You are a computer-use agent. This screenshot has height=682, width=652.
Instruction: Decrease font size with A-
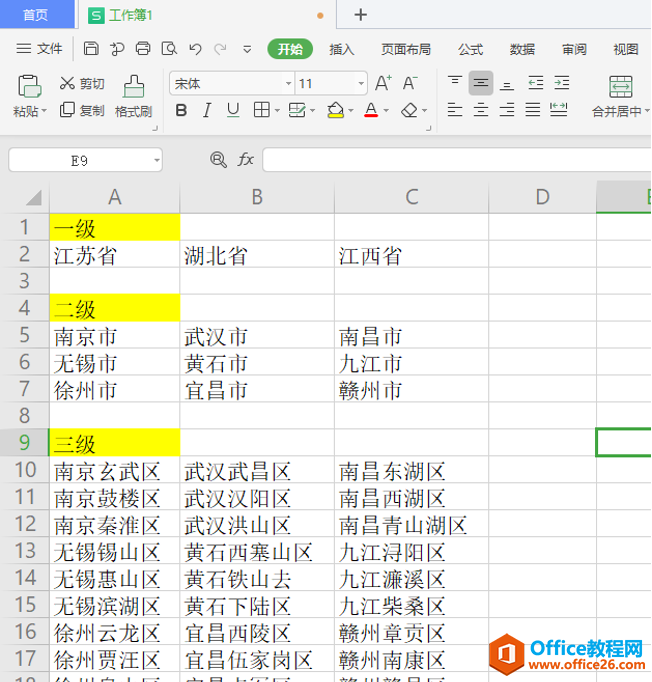[410, 83]
